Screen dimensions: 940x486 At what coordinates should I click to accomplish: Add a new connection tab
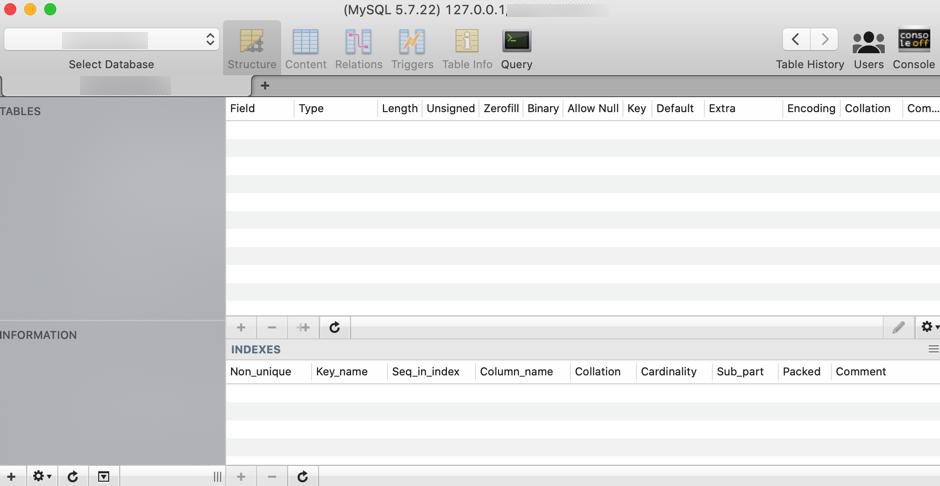(x=264, y=86)
